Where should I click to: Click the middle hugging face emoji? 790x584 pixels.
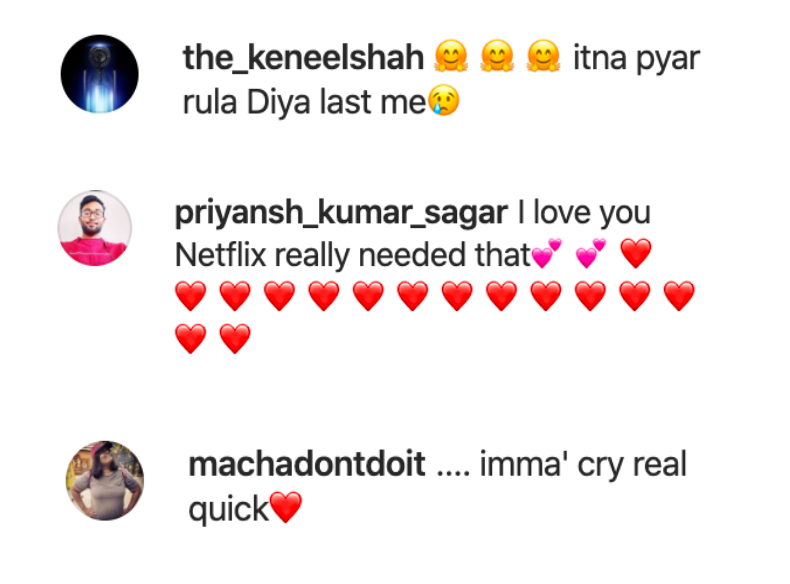point(495,58)
